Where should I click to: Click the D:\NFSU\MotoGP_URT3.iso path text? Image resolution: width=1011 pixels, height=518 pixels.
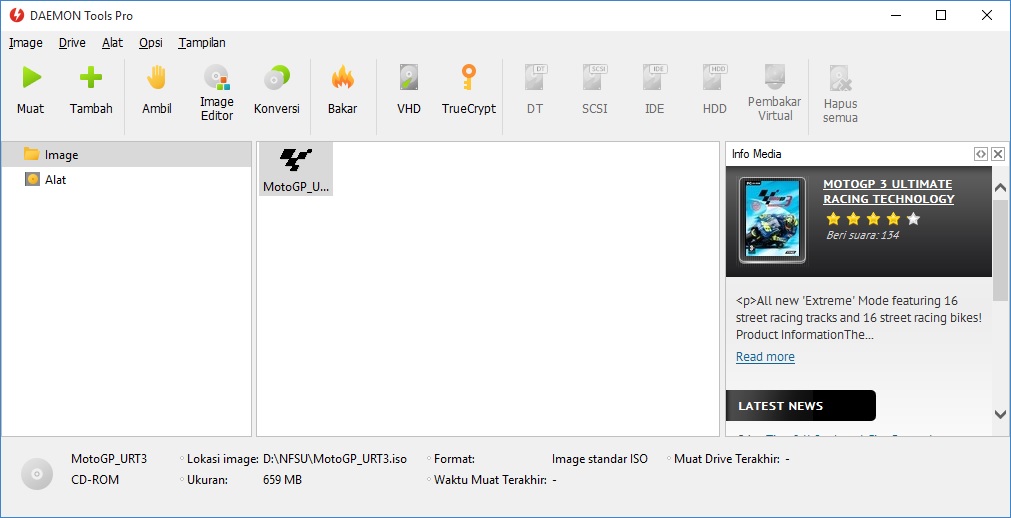coord(335,459)
